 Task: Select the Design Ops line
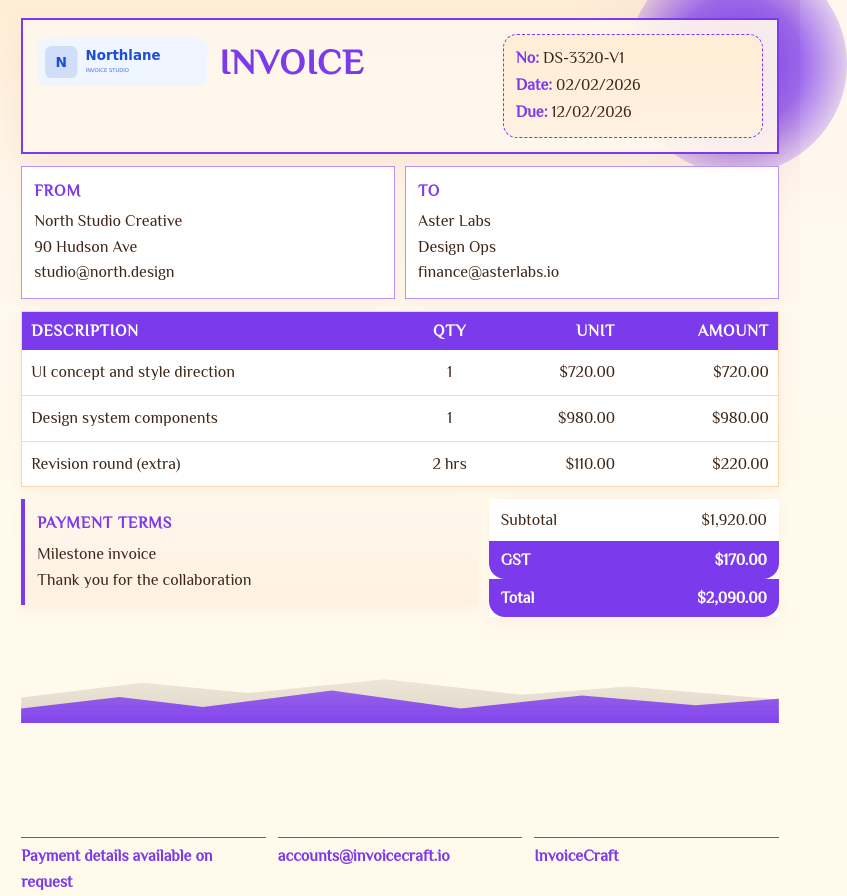457,246
